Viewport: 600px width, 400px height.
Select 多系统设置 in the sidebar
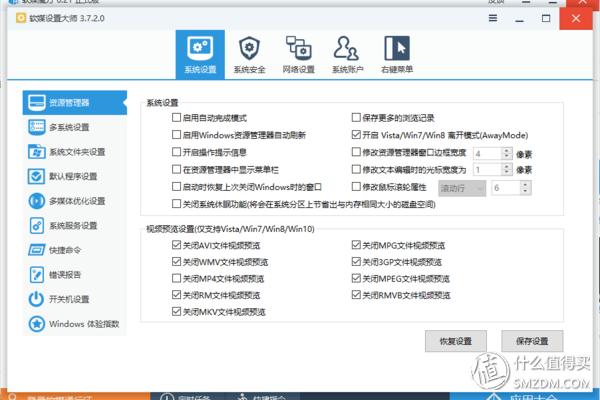pos(70,127)
